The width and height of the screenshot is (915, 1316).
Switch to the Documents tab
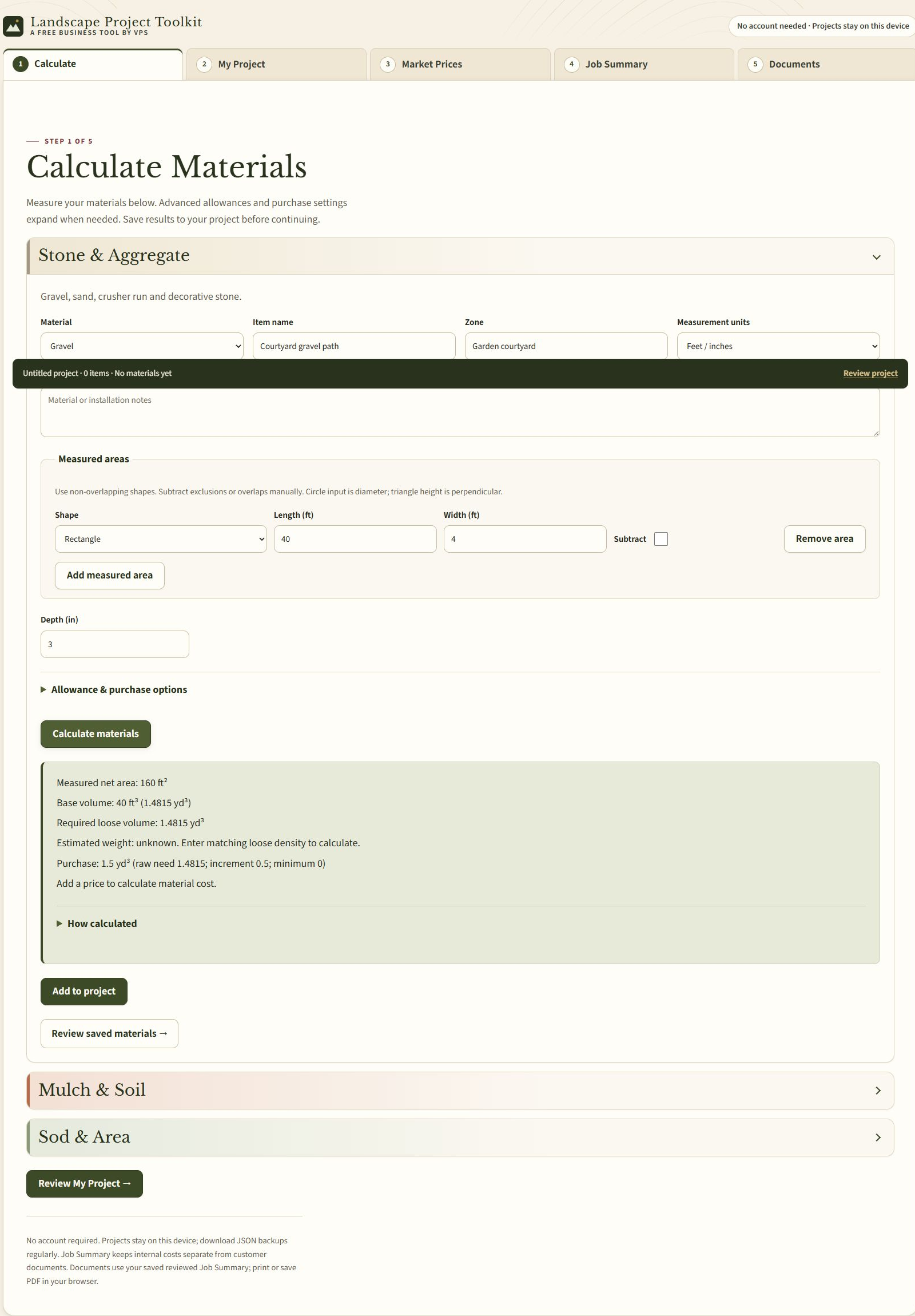coord(826,64)
